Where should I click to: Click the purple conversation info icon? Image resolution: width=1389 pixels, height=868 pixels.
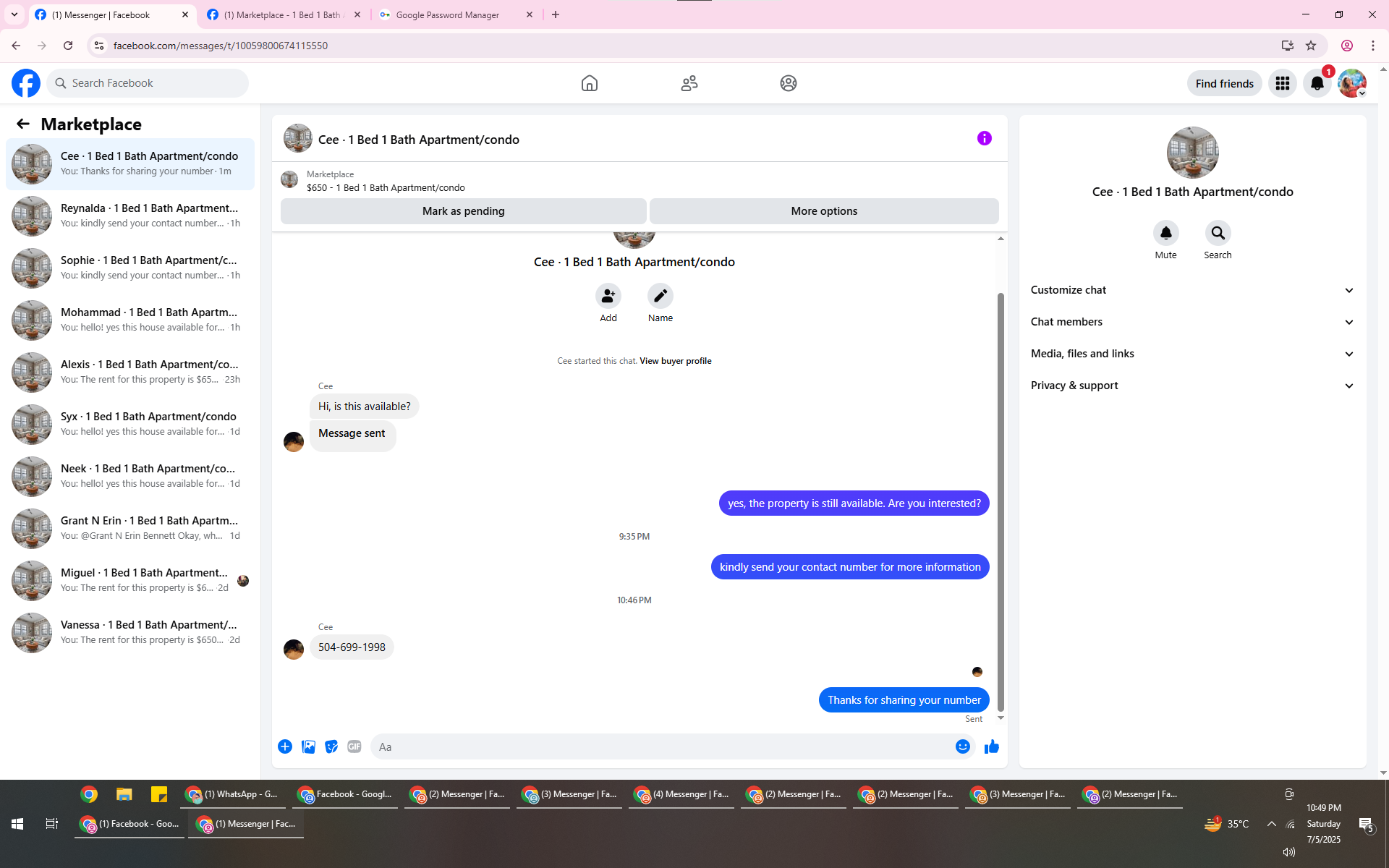(x=984, y=138)
